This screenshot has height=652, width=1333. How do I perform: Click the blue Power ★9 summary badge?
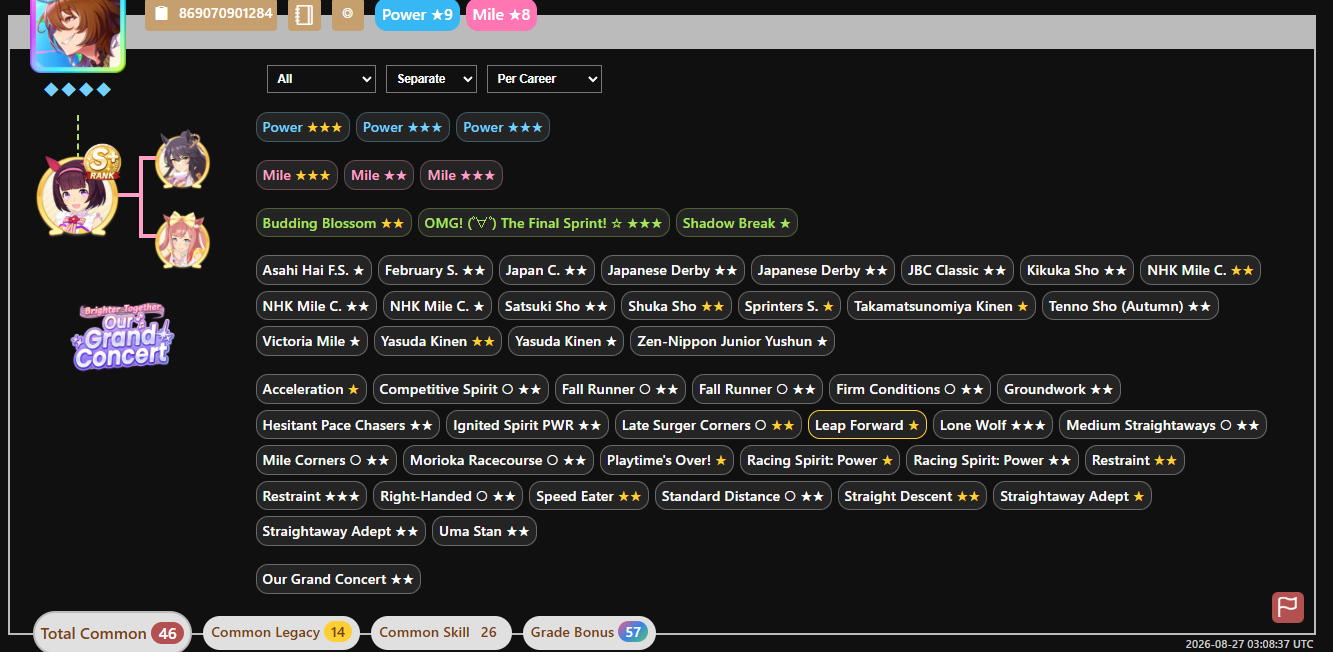(x=417, y=14)
